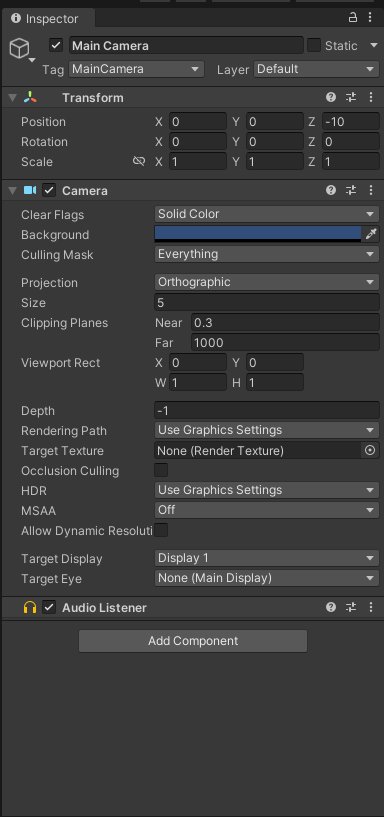Image resolution: width=384 pixels, height=817 pixels.
Task: Open Transform component help reference
Action: click(x=331, y=97)
